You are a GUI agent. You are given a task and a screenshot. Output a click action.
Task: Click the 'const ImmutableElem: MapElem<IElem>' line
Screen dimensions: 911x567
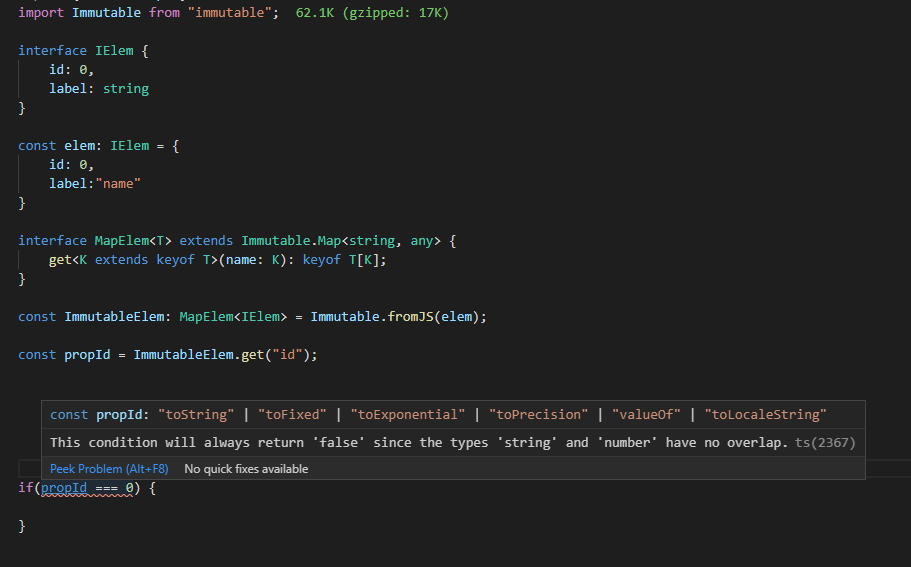[252, 317]
